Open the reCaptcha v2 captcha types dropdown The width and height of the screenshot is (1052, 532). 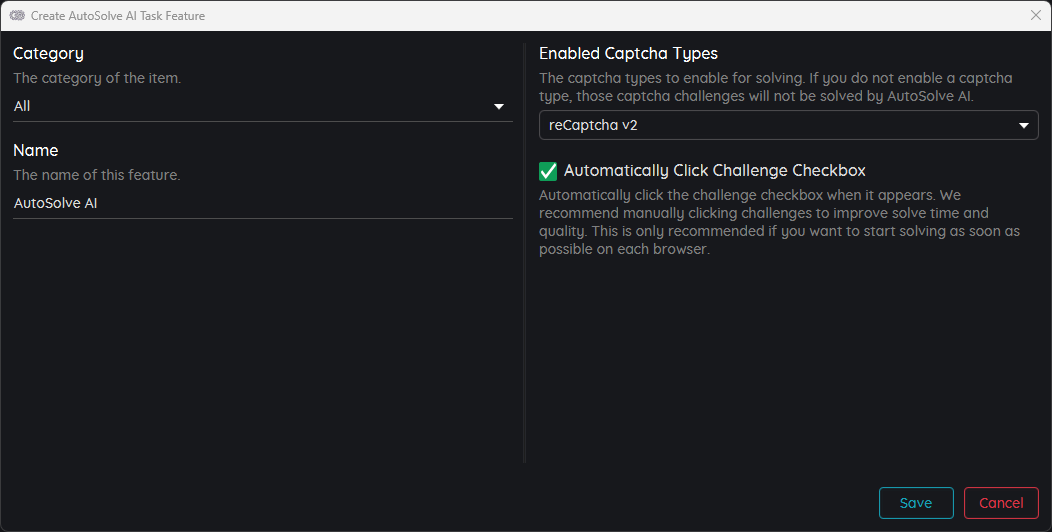tap(788, 125)
